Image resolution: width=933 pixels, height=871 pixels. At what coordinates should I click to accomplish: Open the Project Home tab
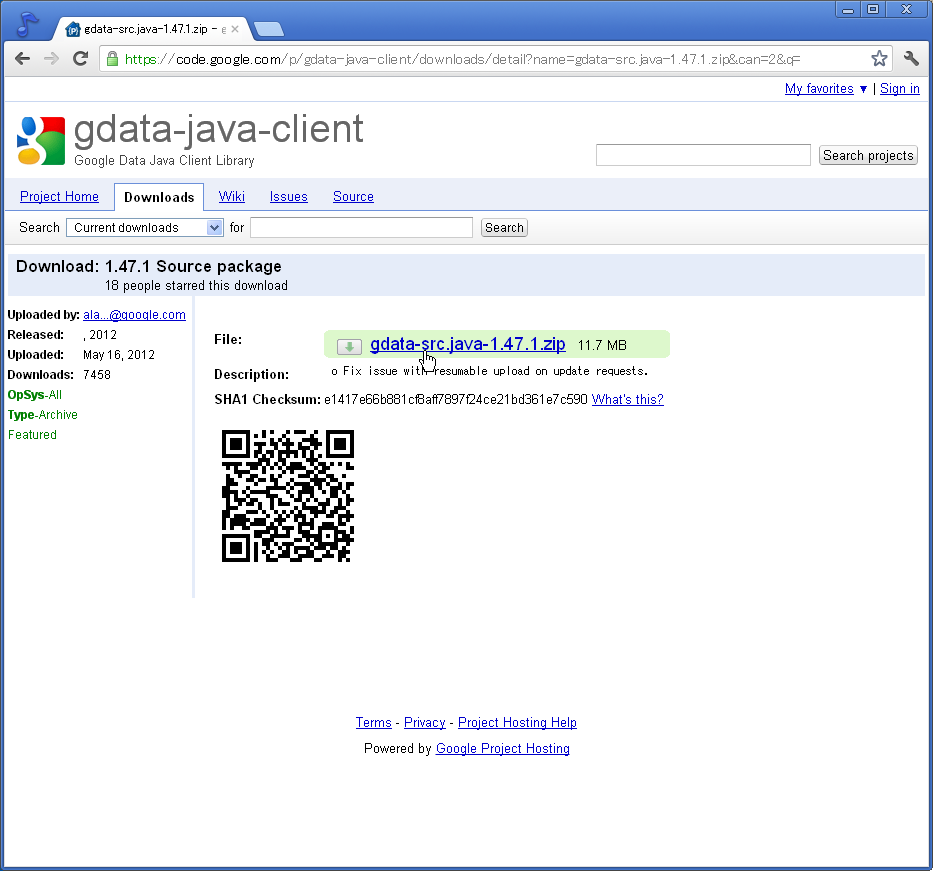[60, 196]
